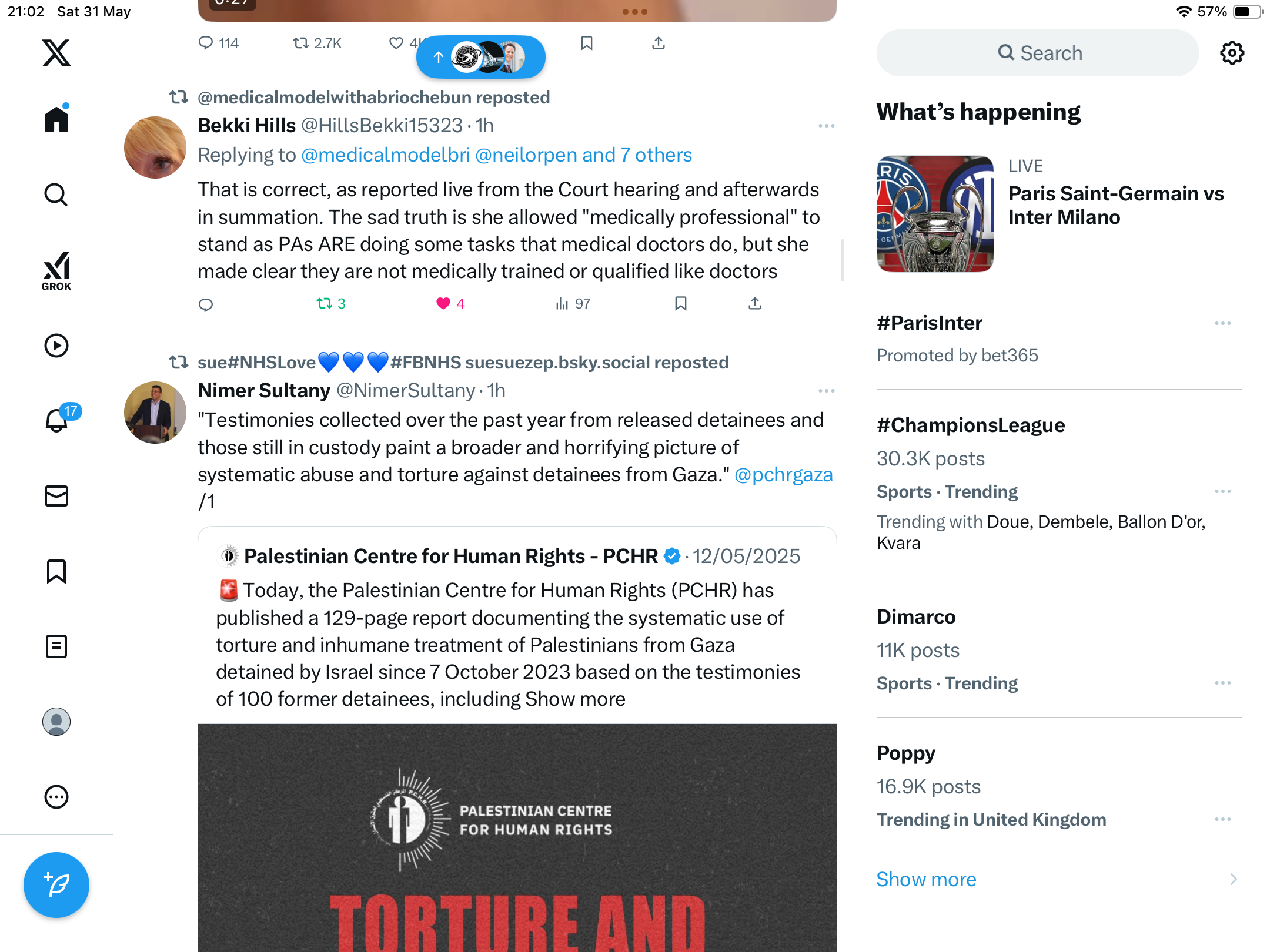Open Grok from the sidebar
This screenshot has height=952, width=1270.
coord(56,271)
